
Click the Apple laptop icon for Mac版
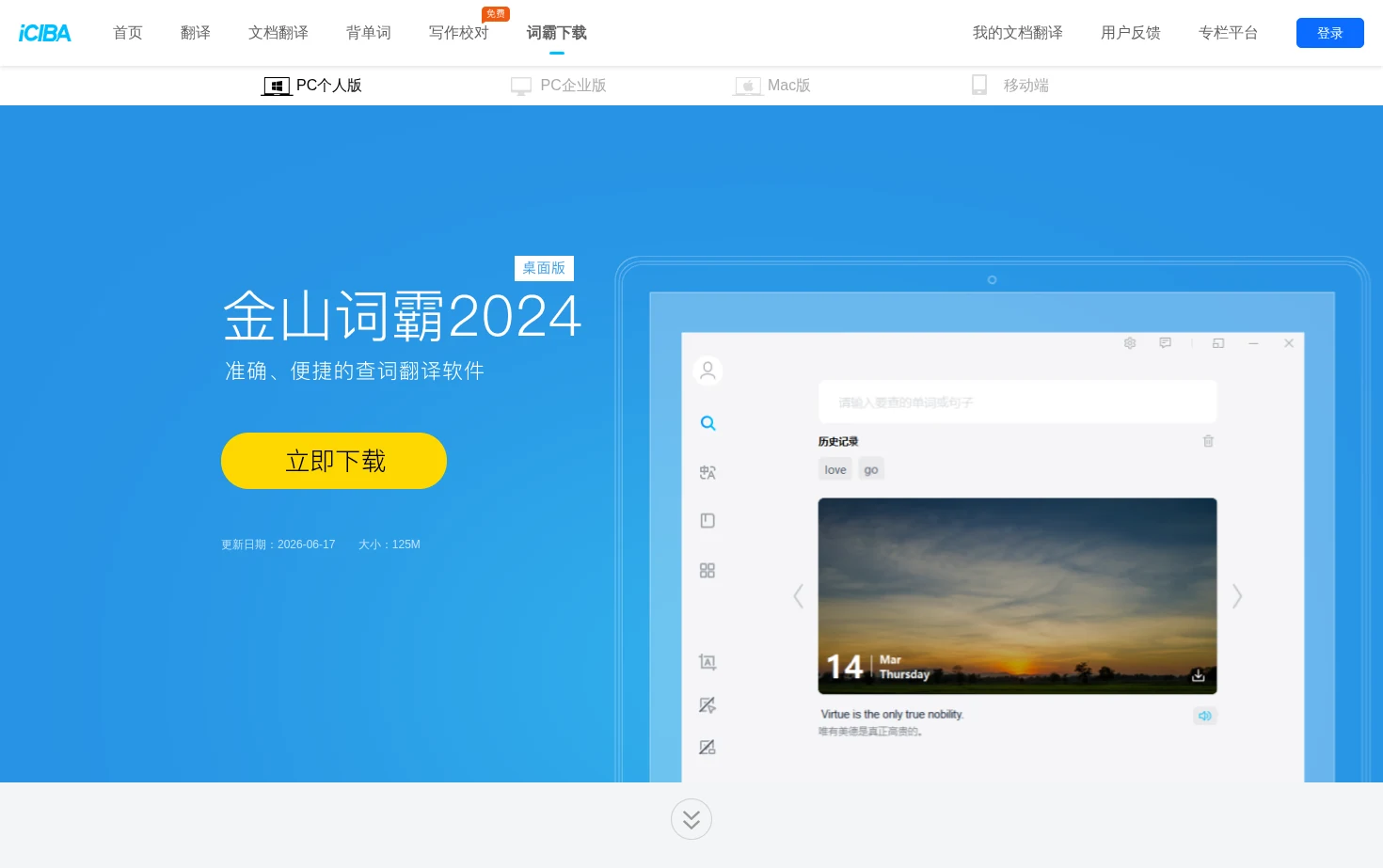click(748, 87)
